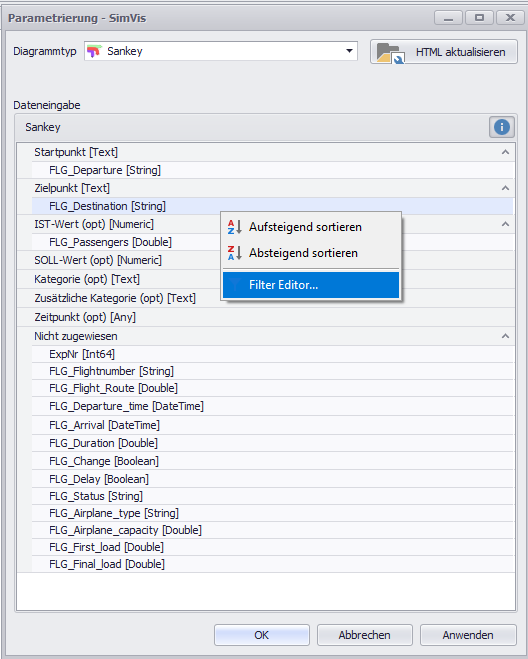Click the HTML aktualisieren button
The image size is (528, 659).
click(x=444, y=52)
